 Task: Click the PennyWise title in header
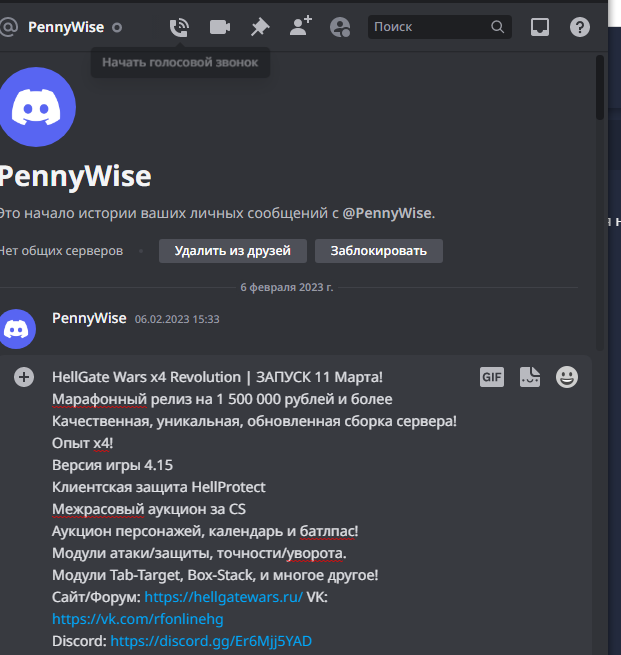pos(66,27)
